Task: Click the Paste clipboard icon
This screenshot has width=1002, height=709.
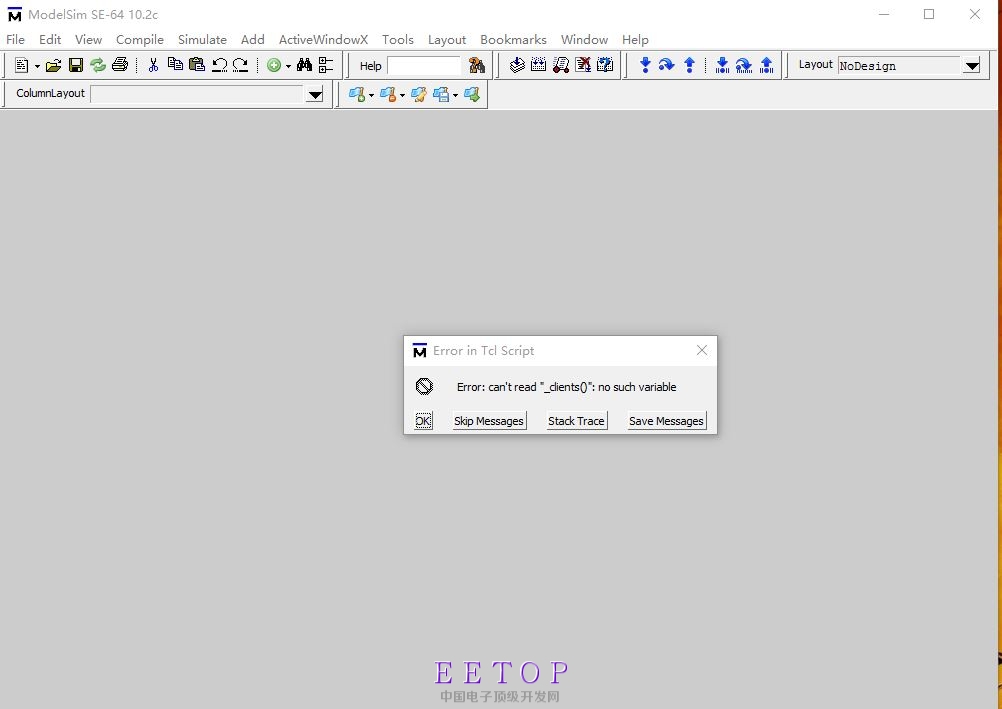Action: point(197,65)
